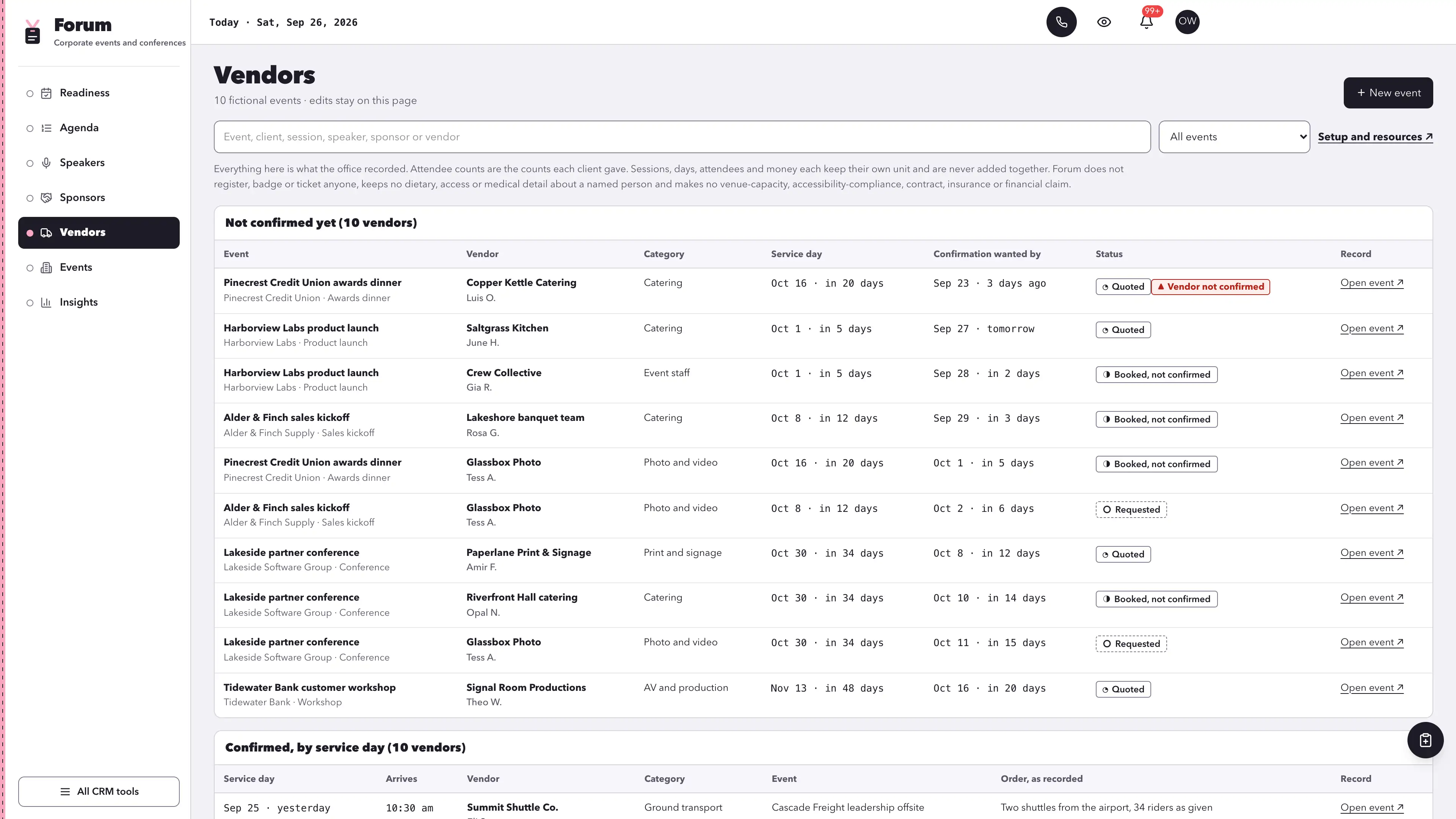
Task: Click Quoted status in Saltgrass Kitchen row
Action: (x=1123, y=330)
